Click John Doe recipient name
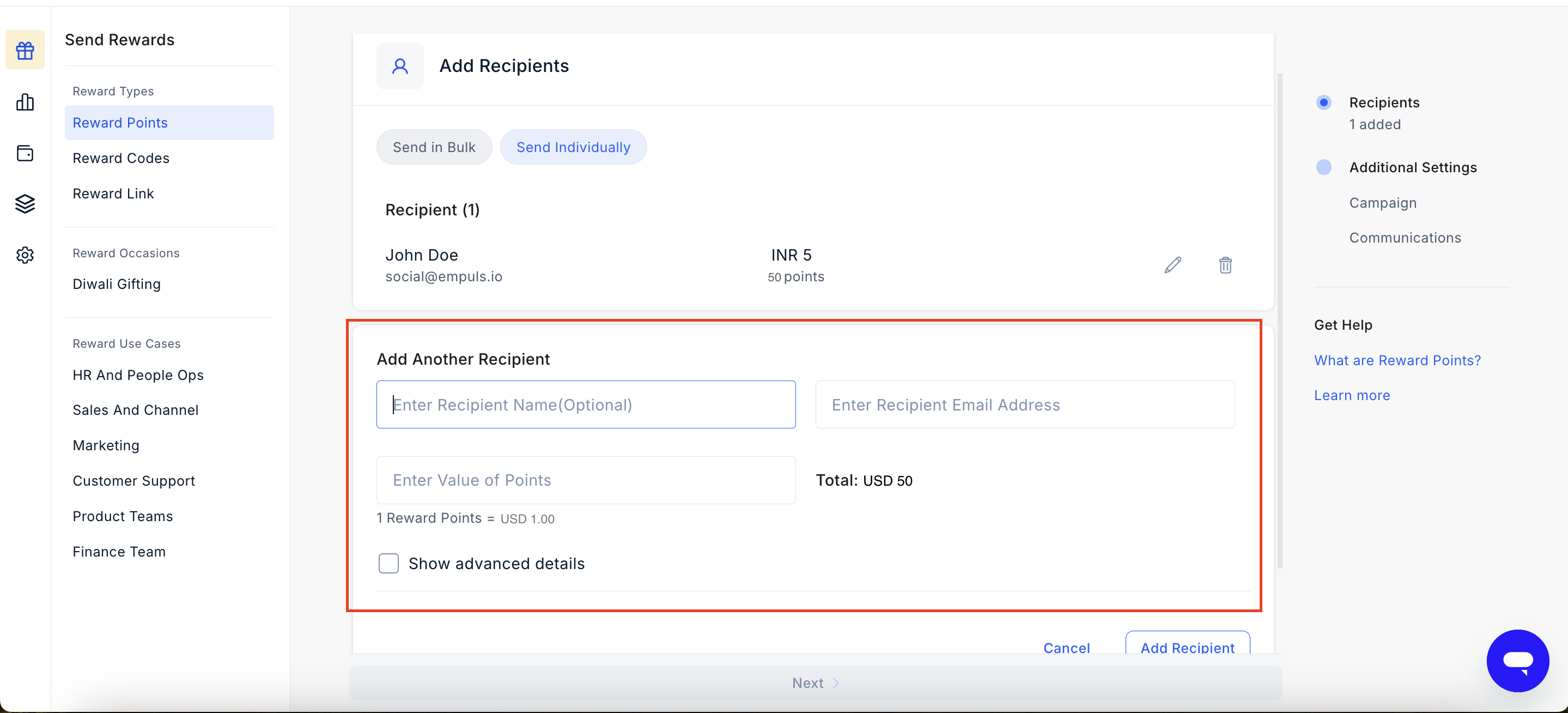This screenshot has height=713, width=1568. tap(421, 255)
